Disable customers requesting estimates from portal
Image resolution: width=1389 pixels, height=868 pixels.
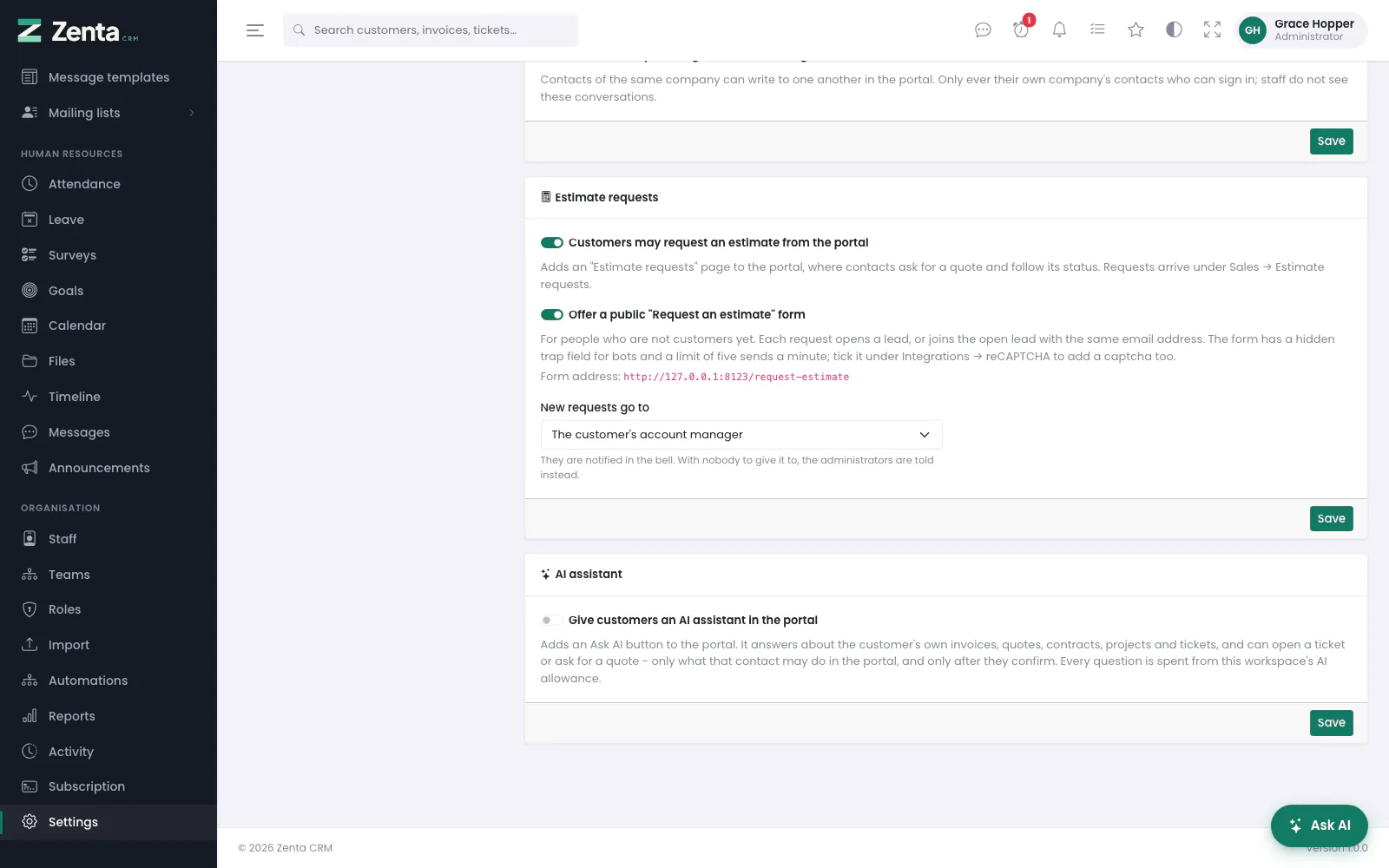(551, 243)
